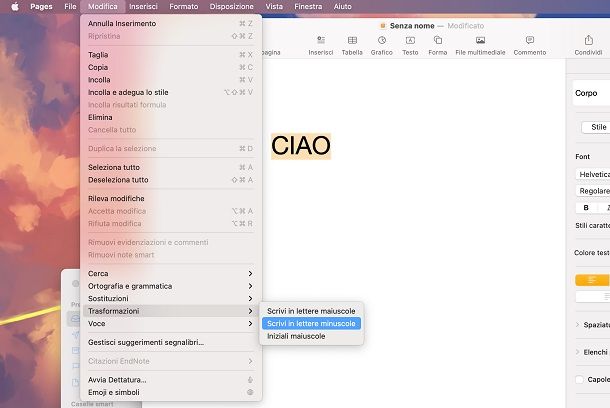Viewport: 610px width, 408px height.
Task: Choose Iniziali maiuscole
Action: pyautogui.click(x=311, y=336)
